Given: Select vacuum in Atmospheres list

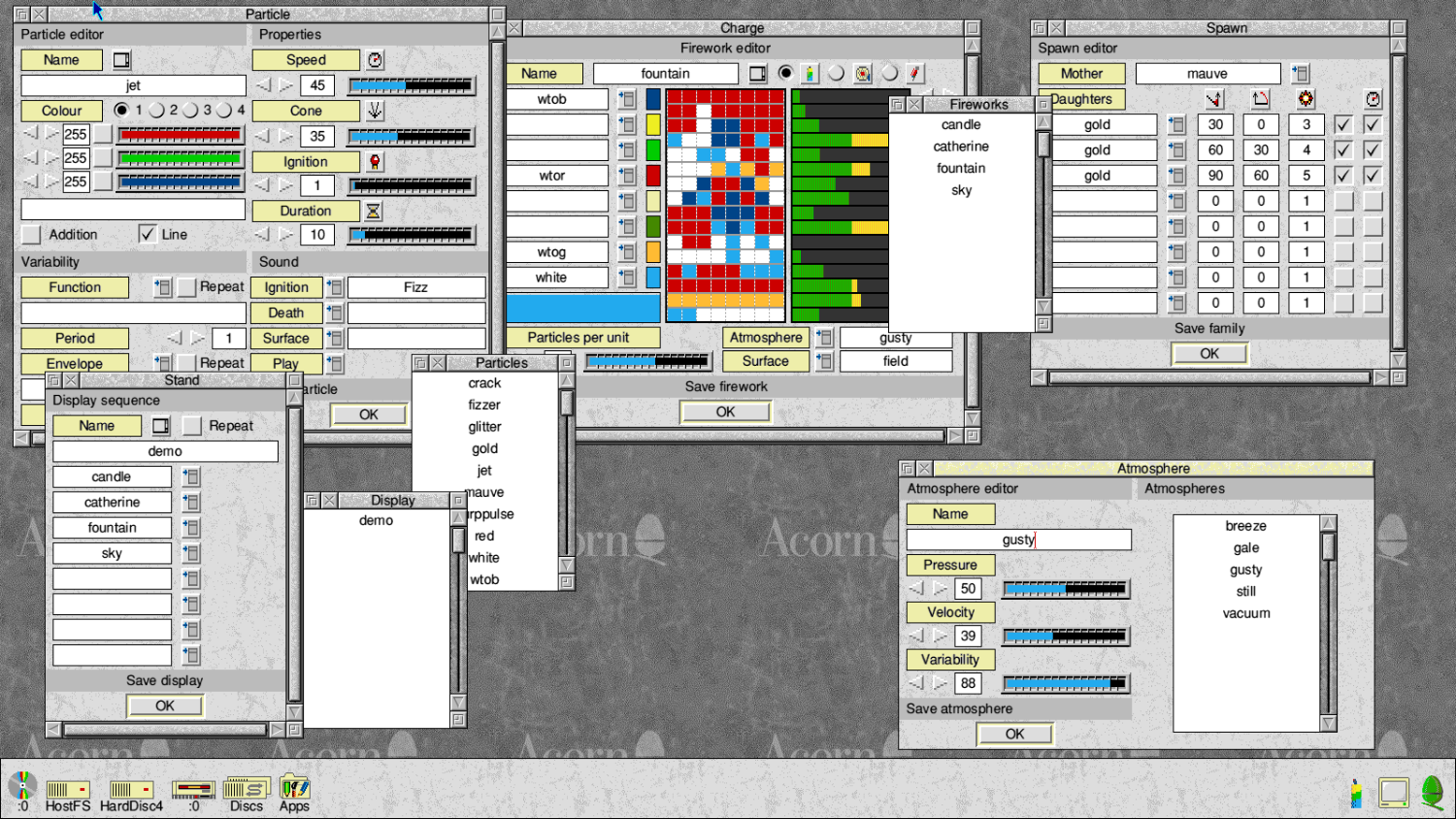Looking at the screenshot, I should 1245,613.
